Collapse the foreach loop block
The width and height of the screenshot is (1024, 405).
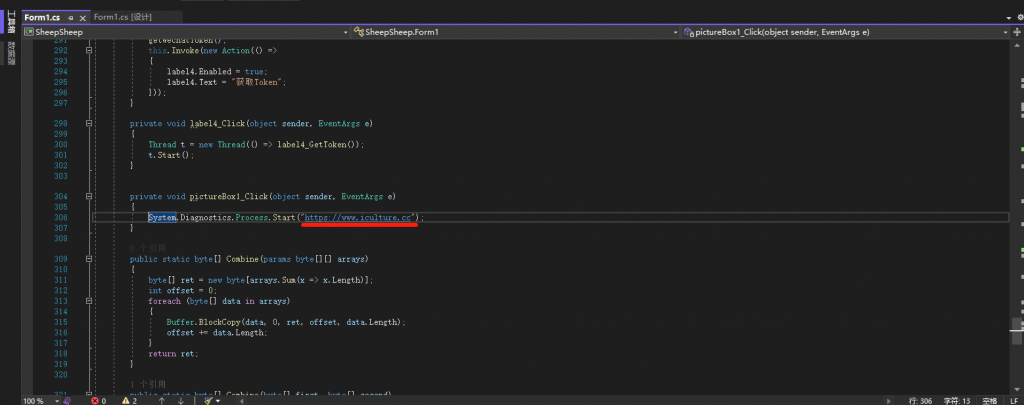click(x=89, y=301)
